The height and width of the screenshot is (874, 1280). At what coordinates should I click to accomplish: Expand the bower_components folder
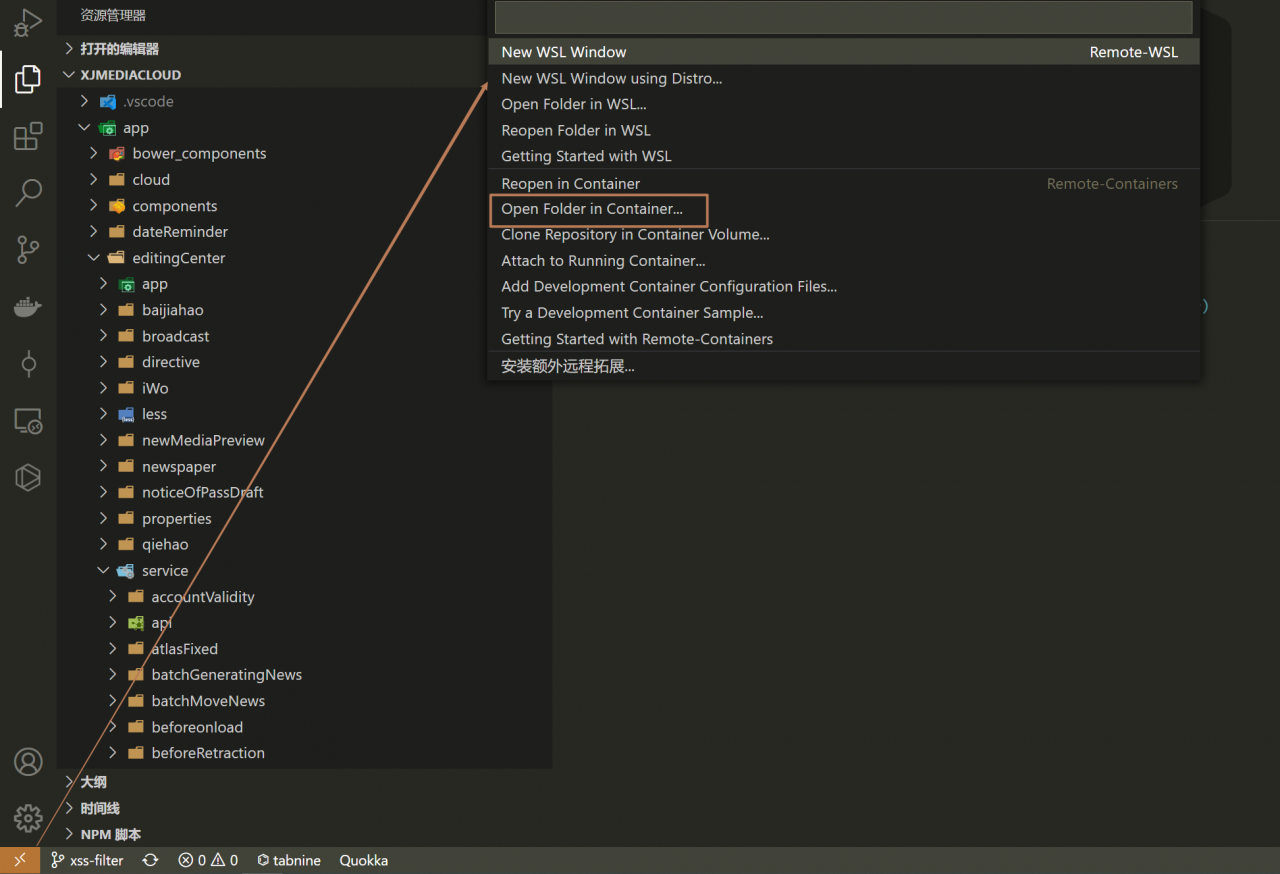click(x=304, y=154)
